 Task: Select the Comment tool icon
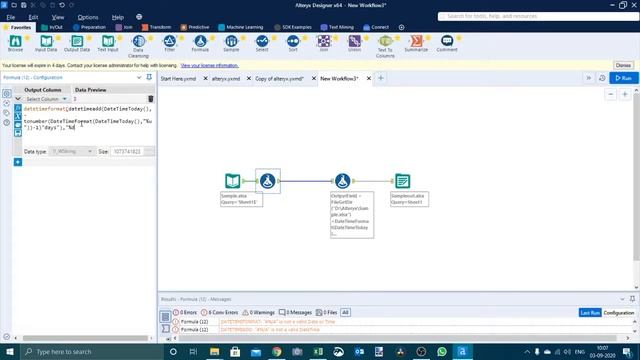447,41
